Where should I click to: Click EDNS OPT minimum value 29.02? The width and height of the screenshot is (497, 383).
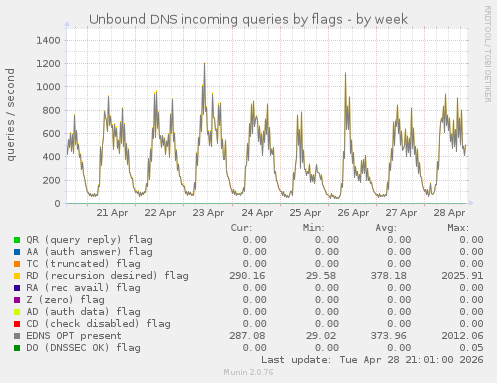(x=321, y=336)
